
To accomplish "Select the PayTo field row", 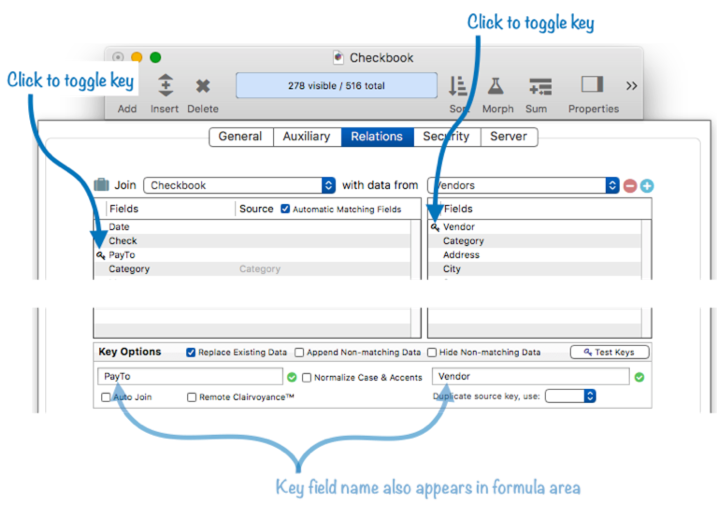I will (253, 255).
